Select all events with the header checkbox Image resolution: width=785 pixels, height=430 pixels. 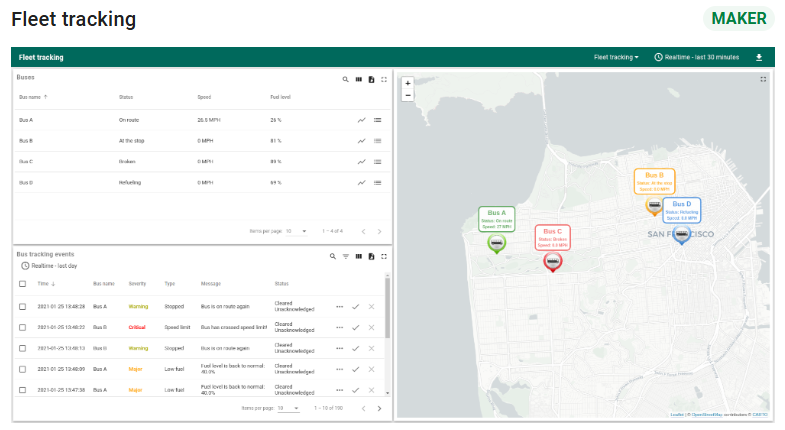click(x=22, y=284)
